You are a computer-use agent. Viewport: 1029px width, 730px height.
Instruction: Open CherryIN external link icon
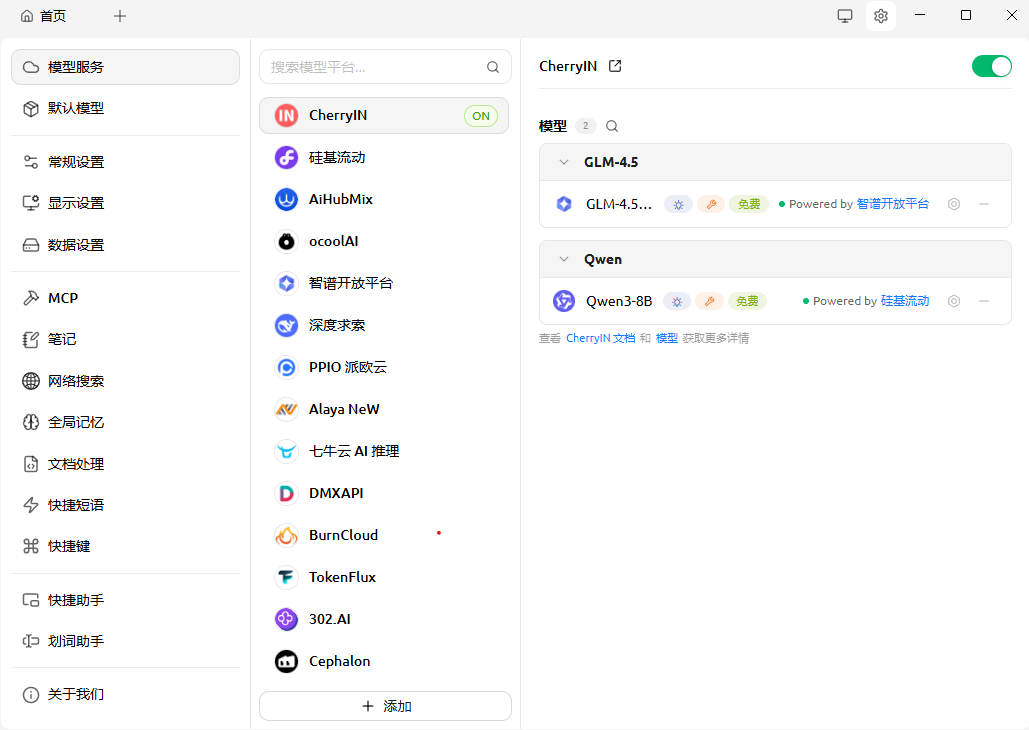615,66
